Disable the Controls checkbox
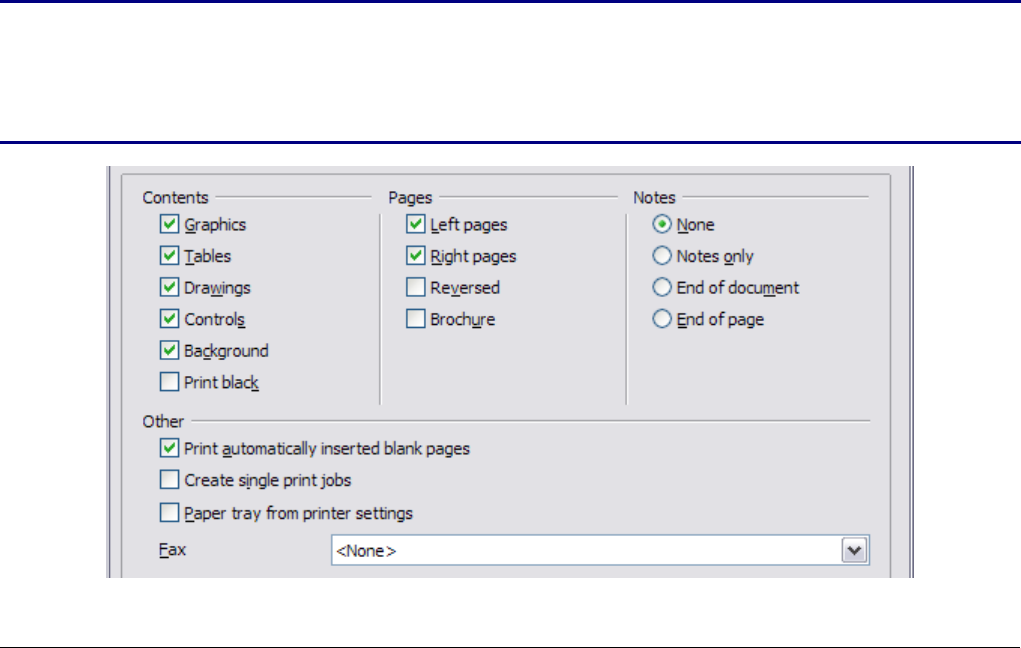The image size is (1021, 648). coord(169,320)
